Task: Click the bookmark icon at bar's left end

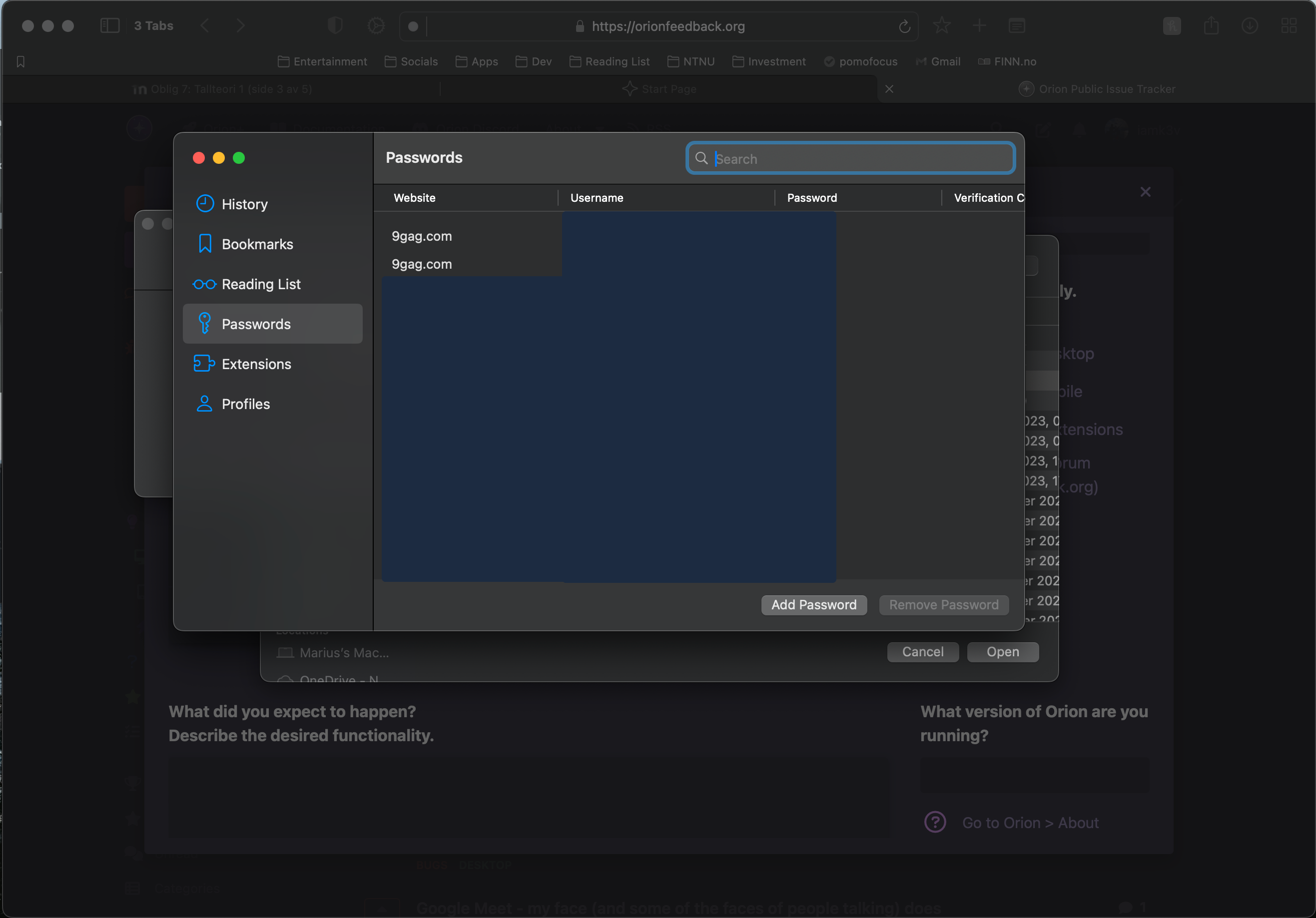Action: click(20, 61)
